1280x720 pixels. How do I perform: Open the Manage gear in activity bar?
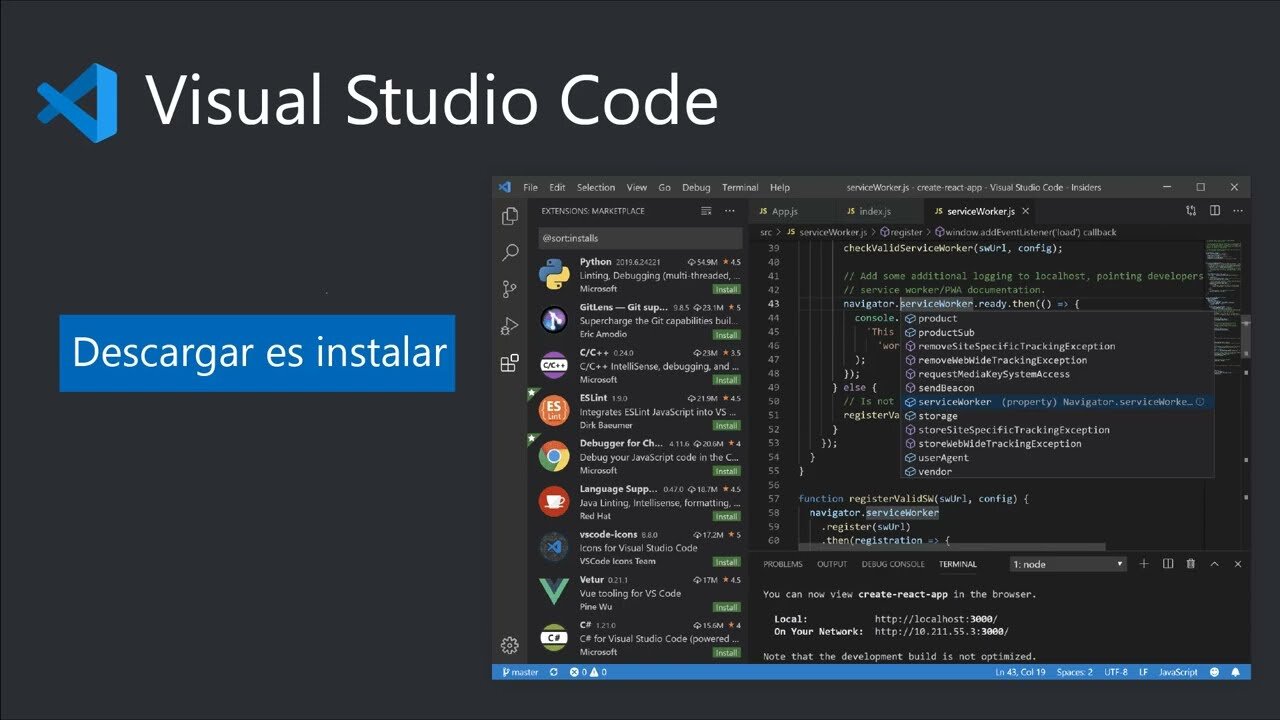[x=509, y=645]
